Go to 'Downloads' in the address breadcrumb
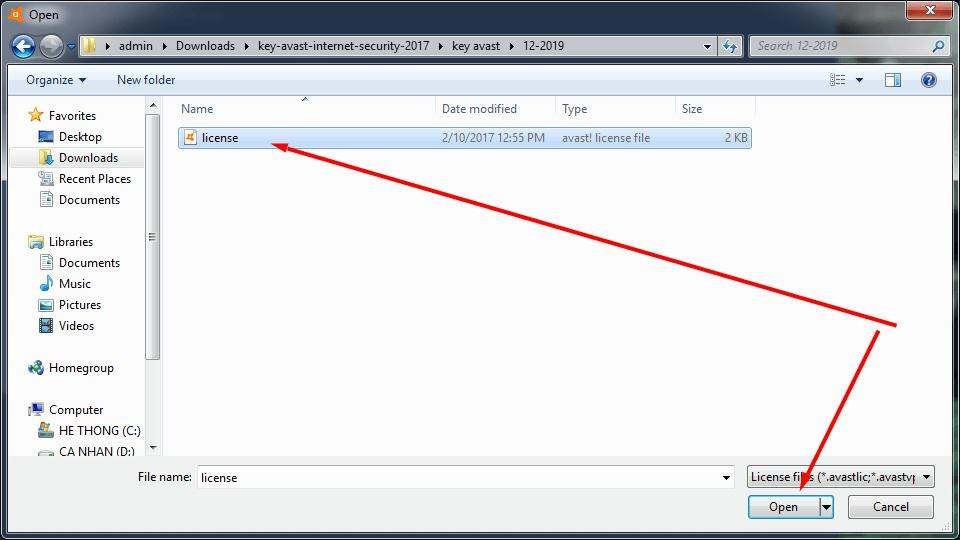Image resolution: width=960 pixels, height=540 pixels. tap(205, 46)
